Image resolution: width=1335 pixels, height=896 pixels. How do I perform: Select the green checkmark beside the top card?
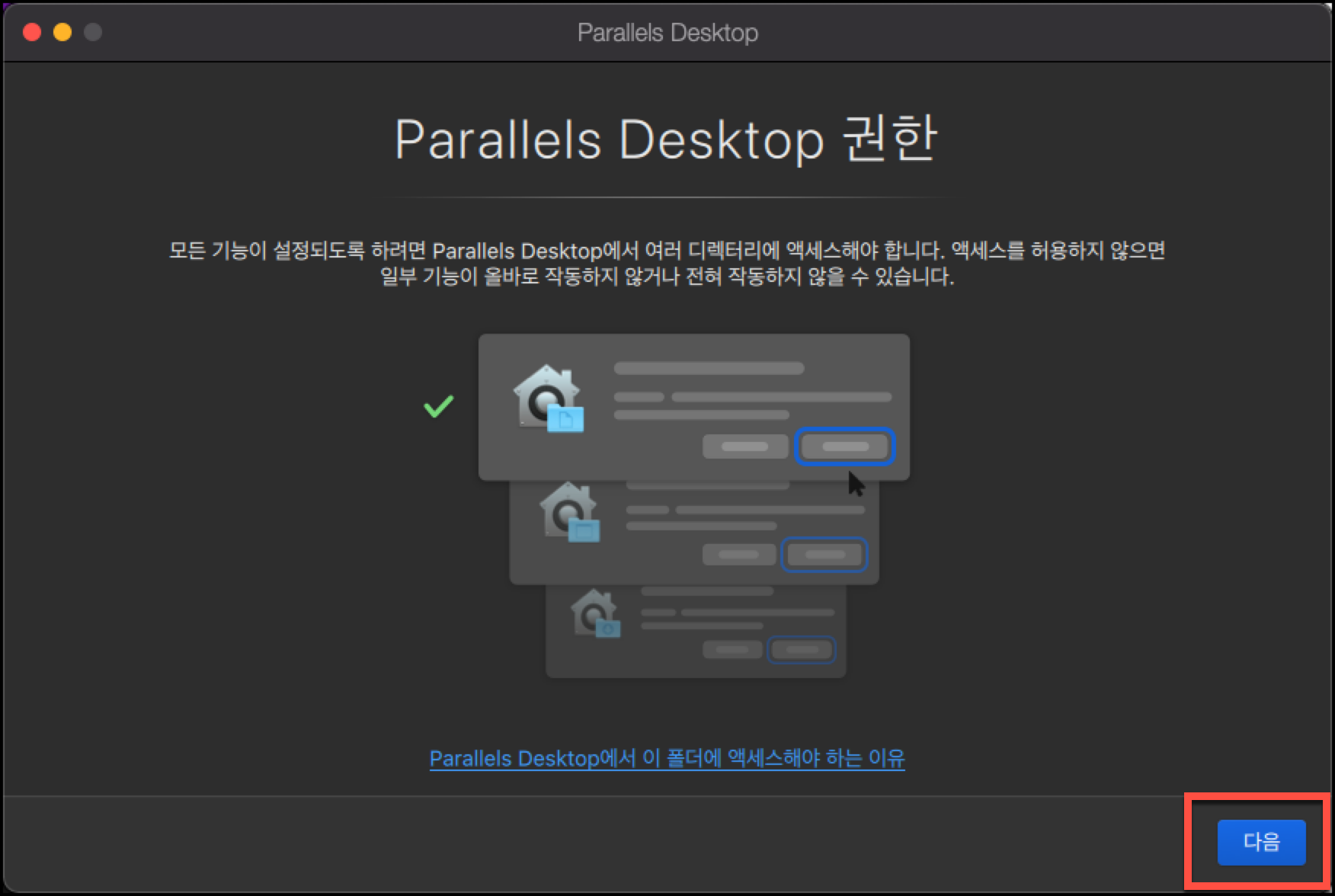coord(439,408)
